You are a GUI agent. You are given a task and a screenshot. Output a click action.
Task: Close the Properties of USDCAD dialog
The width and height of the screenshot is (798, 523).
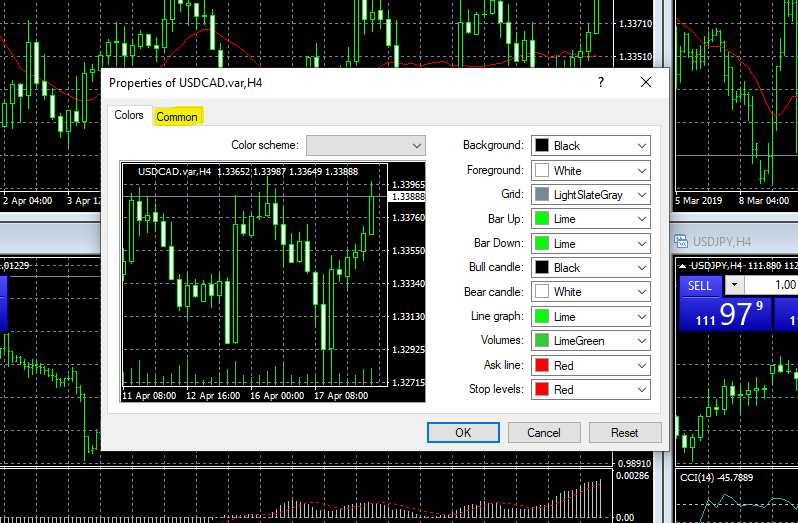click(x=646, y=82)
